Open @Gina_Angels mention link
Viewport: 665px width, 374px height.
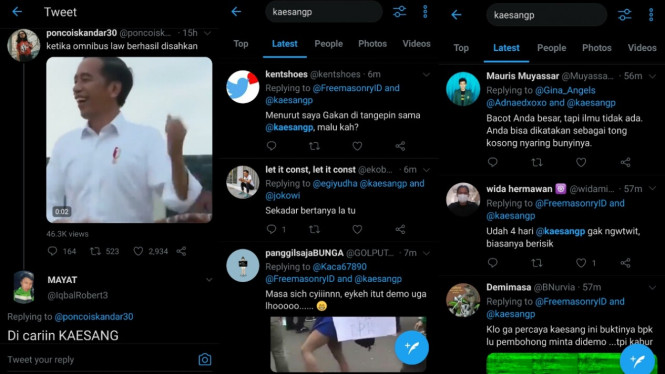565,90
